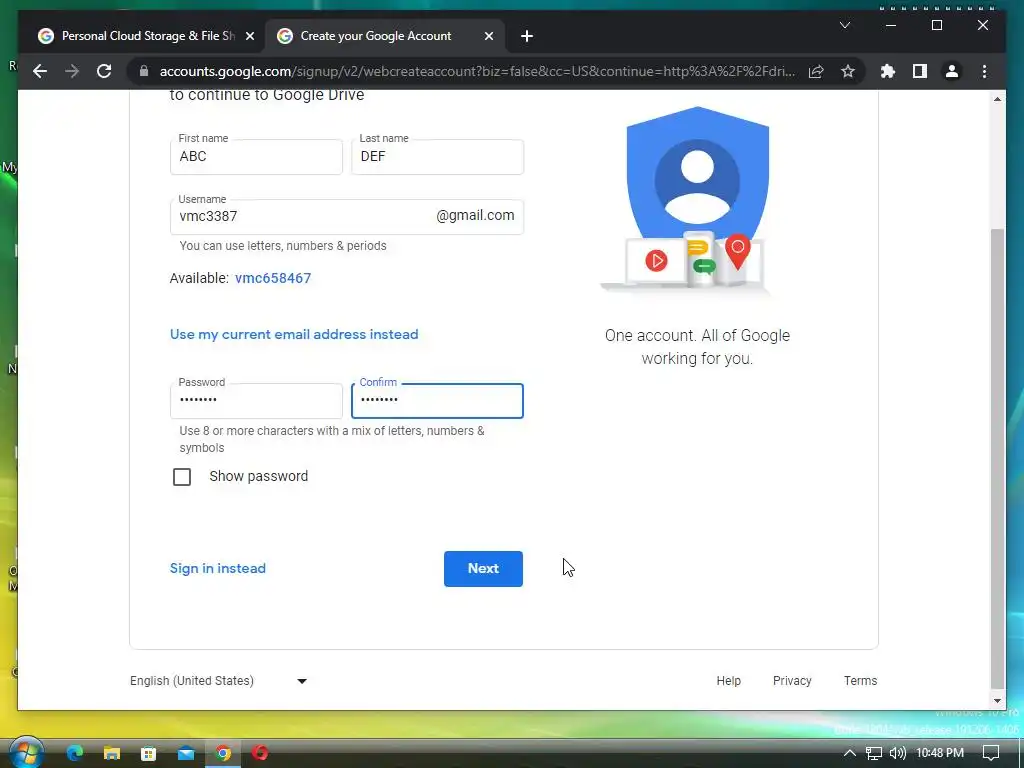Click Use my current email address instead
The image size is (1024, 768).
(x=294, y=334)
